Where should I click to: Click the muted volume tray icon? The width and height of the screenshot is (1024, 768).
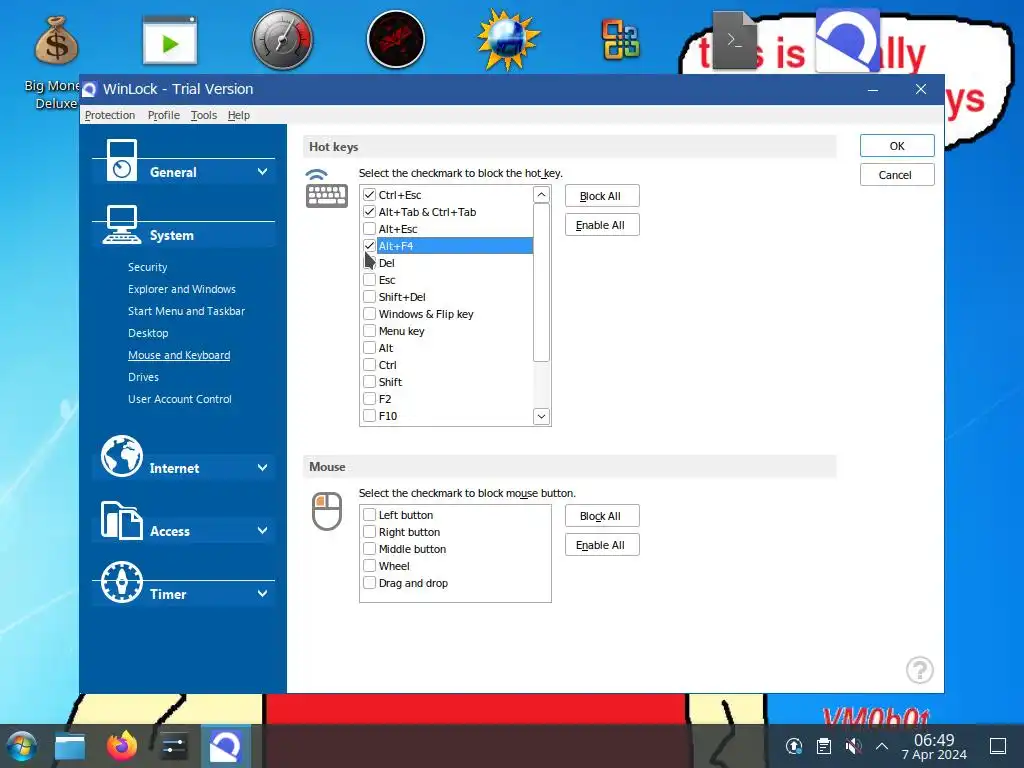tap(853, 746)
